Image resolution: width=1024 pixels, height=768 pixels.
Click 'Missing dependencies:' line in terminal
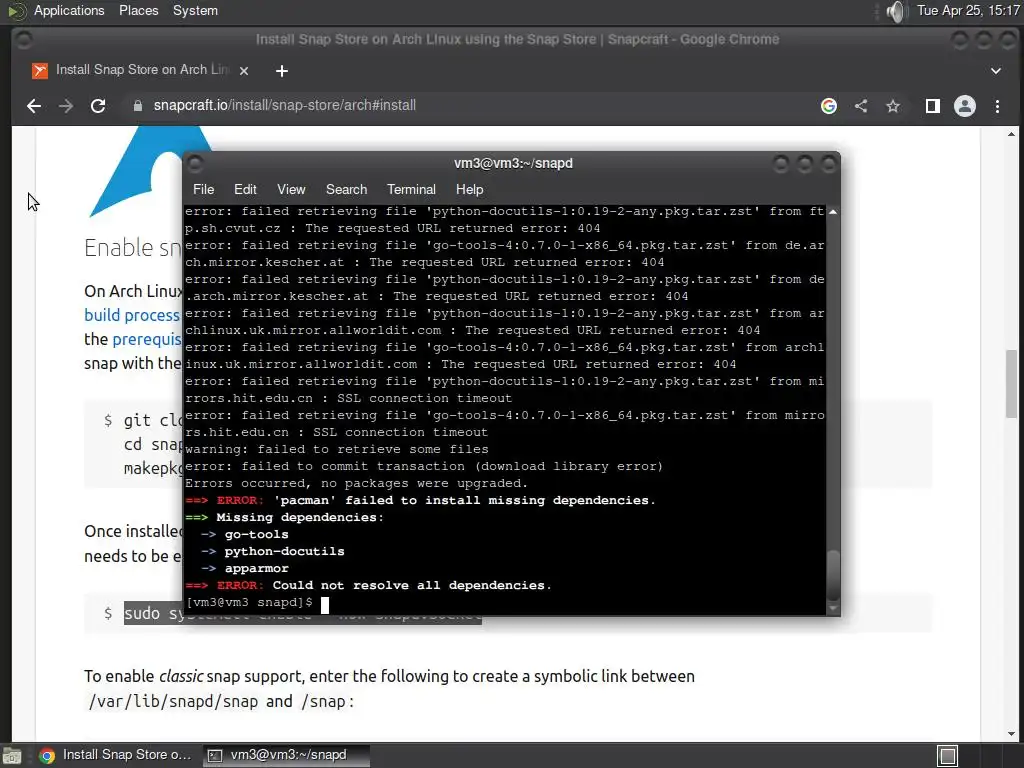300,517
